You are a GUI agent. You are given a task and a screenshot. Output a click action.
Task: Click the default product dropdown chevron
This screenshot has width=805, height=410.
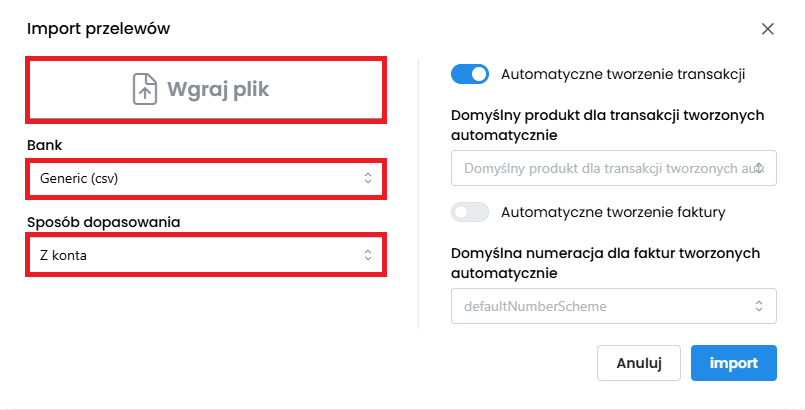(760, 168)
